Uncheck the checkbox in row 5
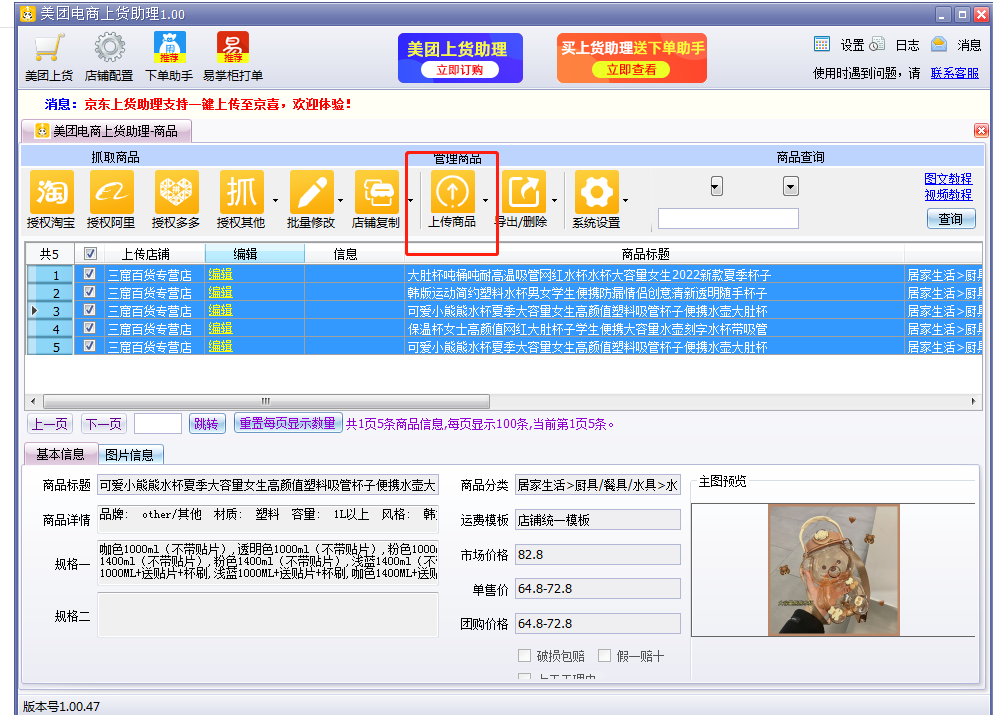The image size is (993, 715). tap(89, 346)
